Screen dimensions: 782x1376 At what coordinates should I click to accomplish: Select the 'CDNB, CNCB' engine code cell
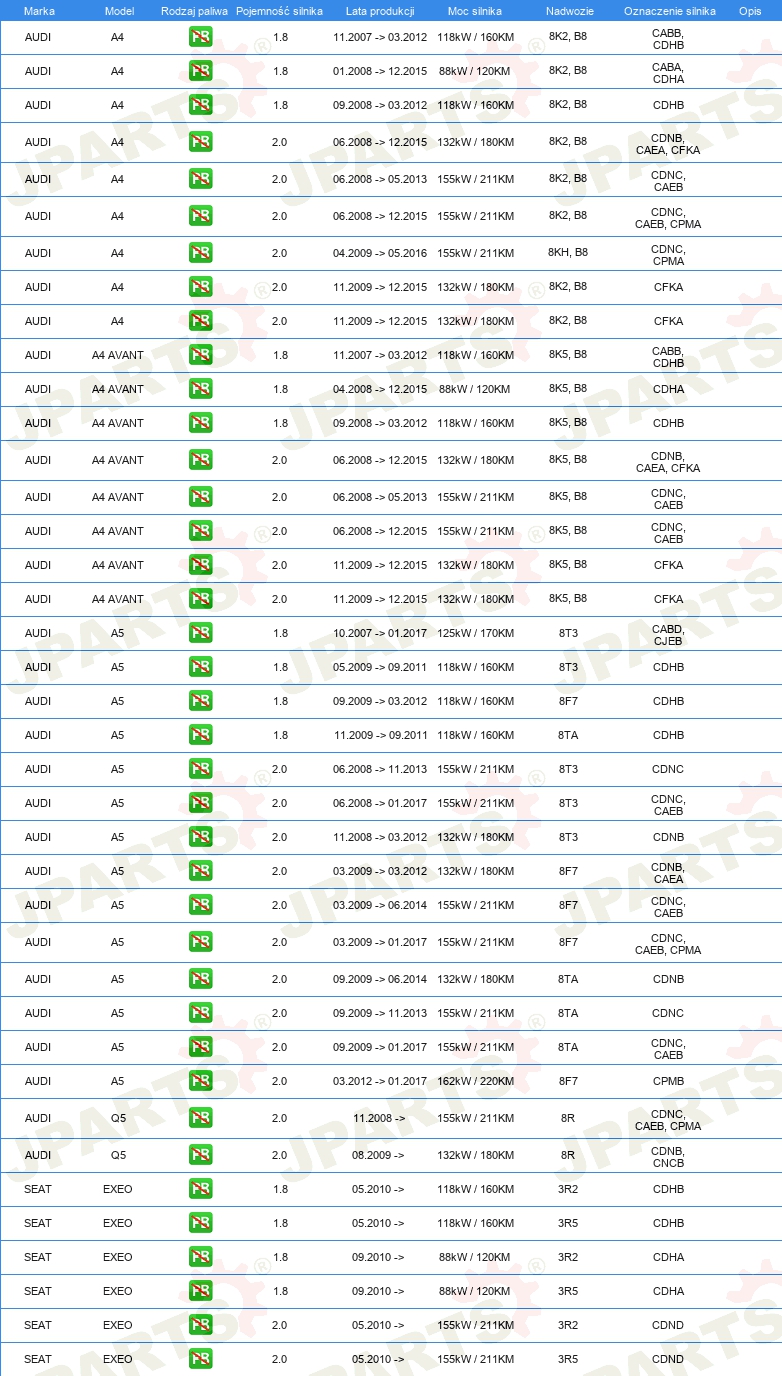(668, 1157)
